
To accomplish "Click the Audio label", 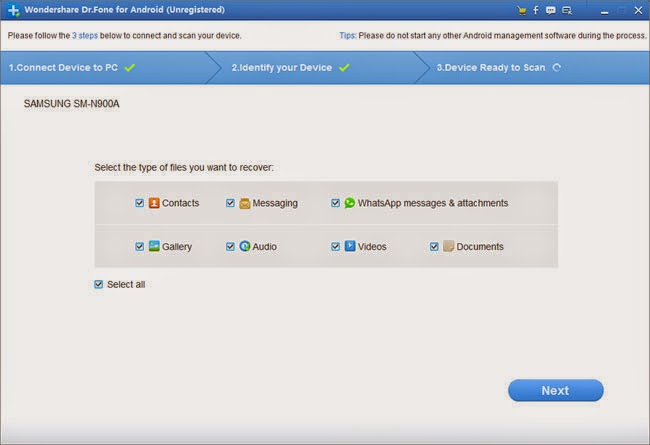I will point(264,246).
